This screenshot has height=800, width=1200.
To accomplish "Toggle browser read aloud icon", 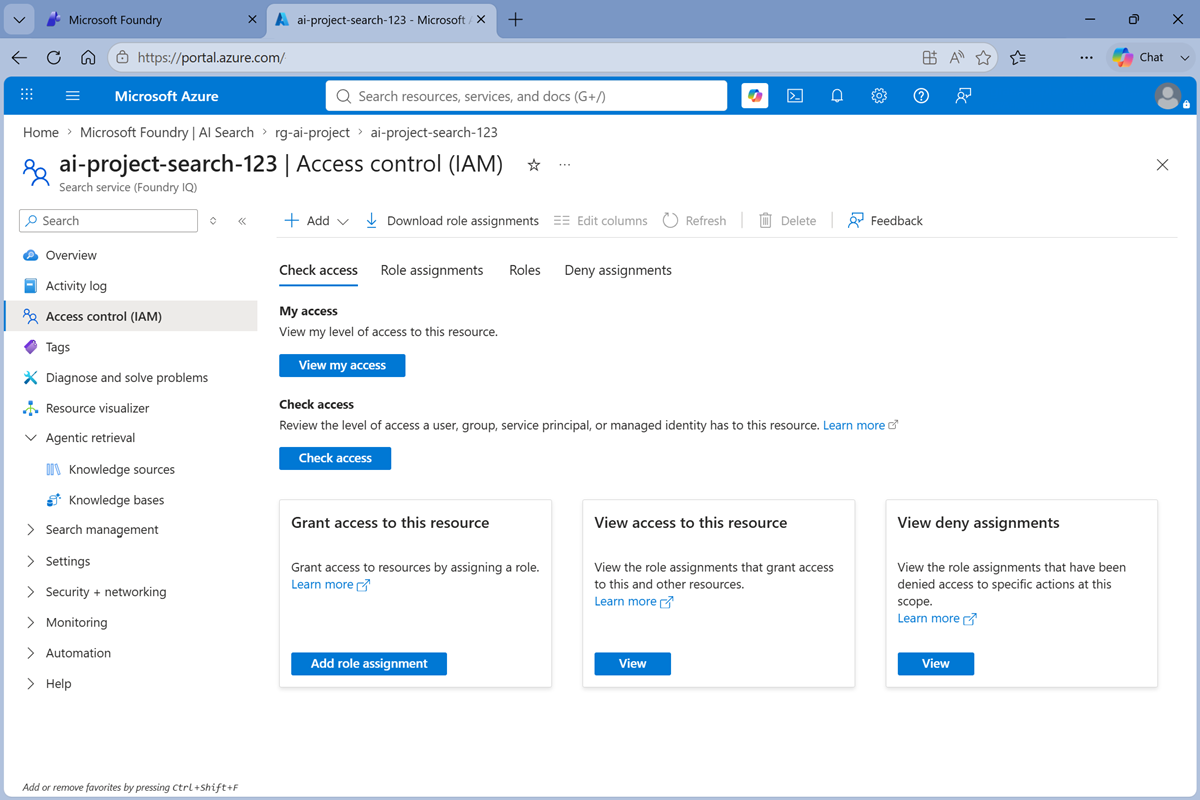I will [957, 58].
